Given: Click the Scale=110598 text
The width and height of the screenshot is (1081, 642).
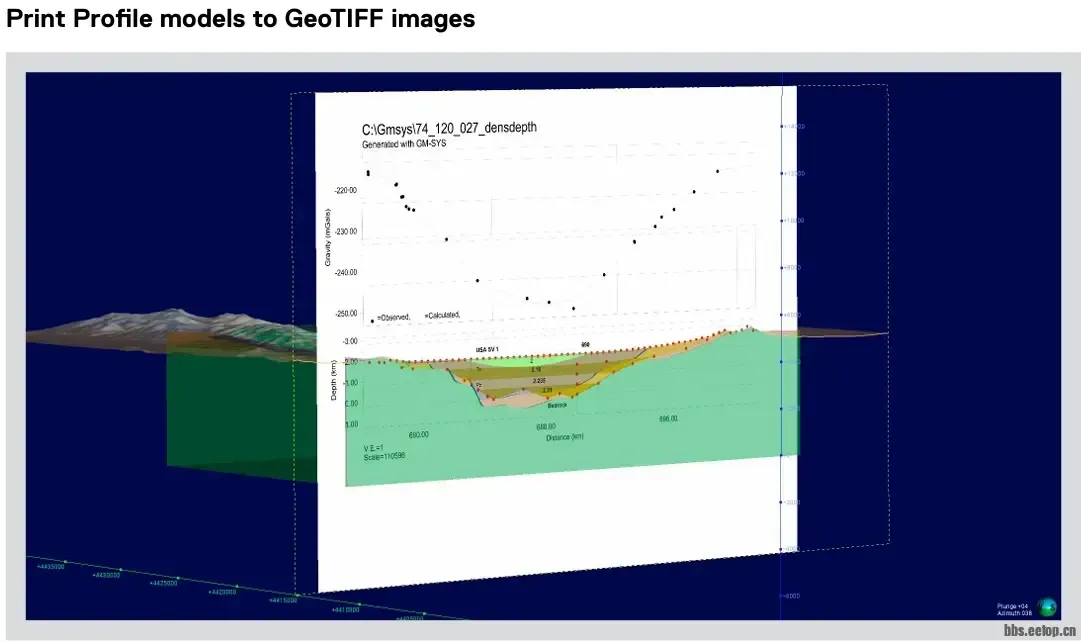Looking at the screenshot, I should (x=384, y=456).
